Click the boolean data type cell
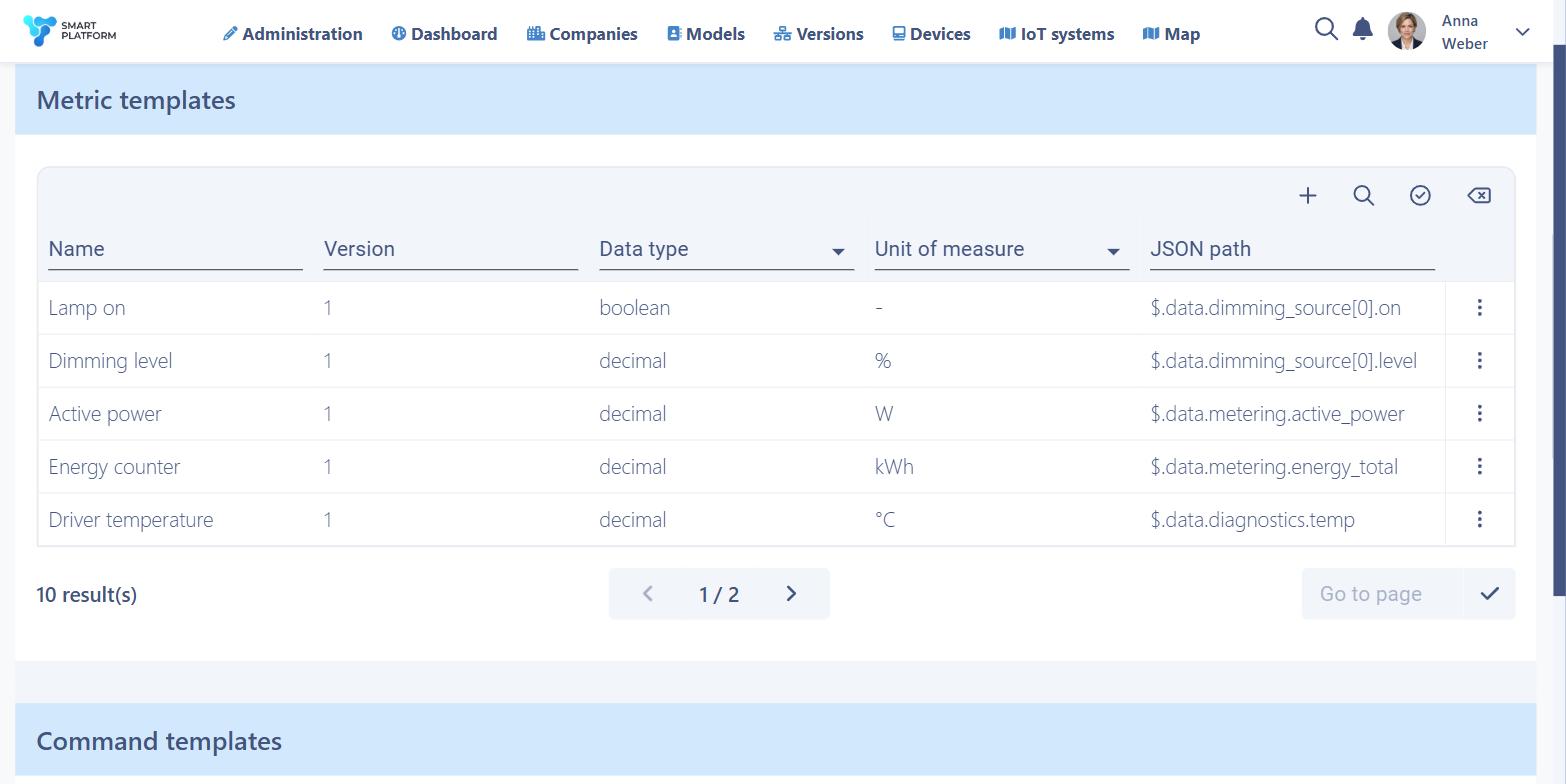The image size is (1566, 784). click(635, 308)
